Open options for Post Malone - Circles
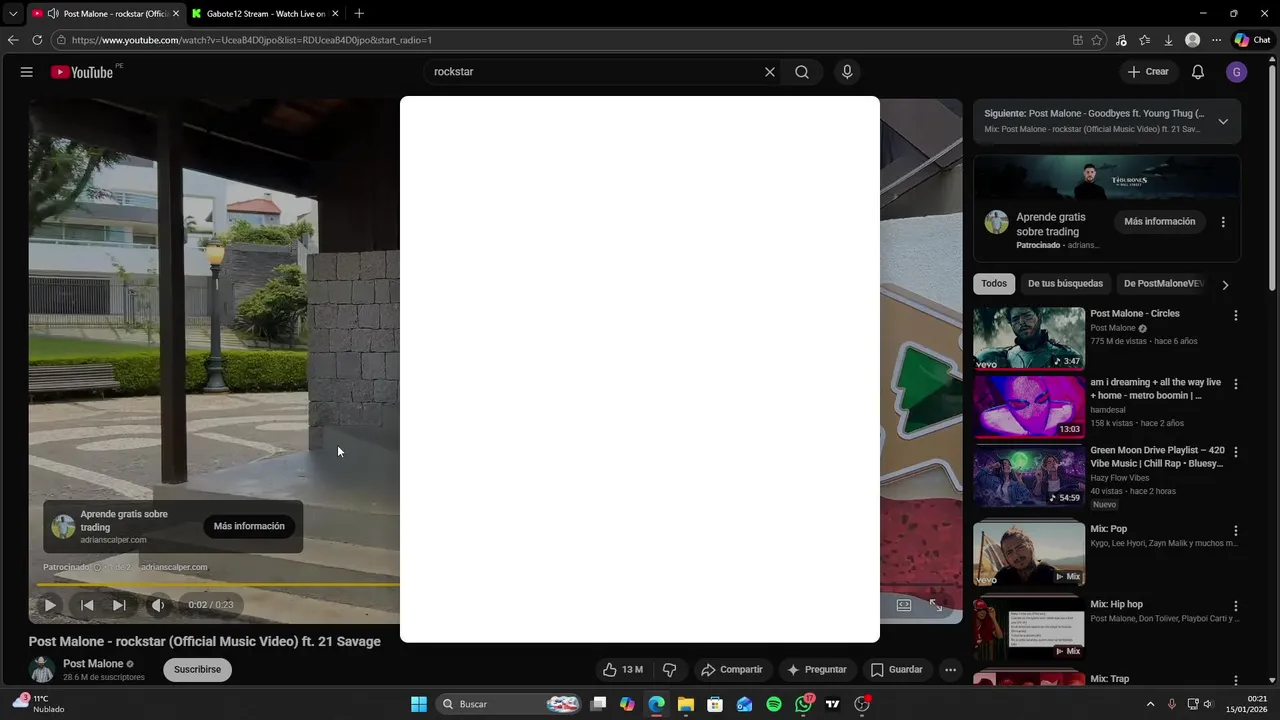The height and width of the screenshot is (720, 1280). click(x=1236, y=316)
